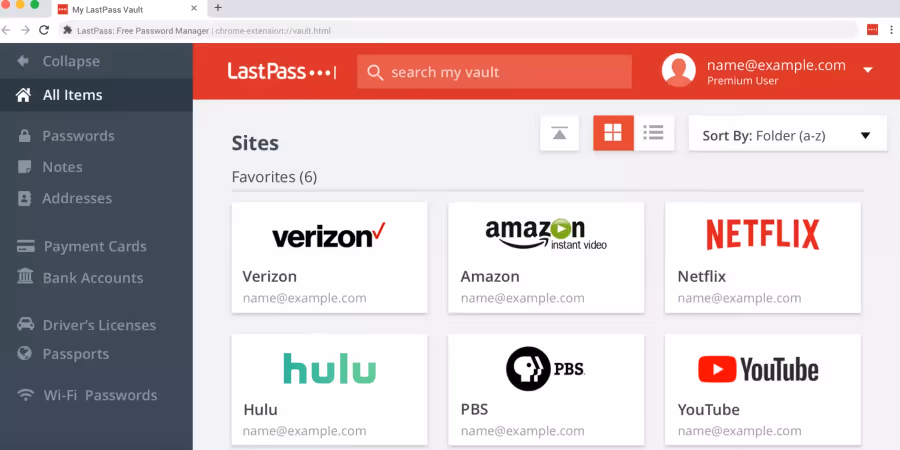Click the search my vault field
The width and height of the screenshot is (900, 450).
click(x=494, y=72)
